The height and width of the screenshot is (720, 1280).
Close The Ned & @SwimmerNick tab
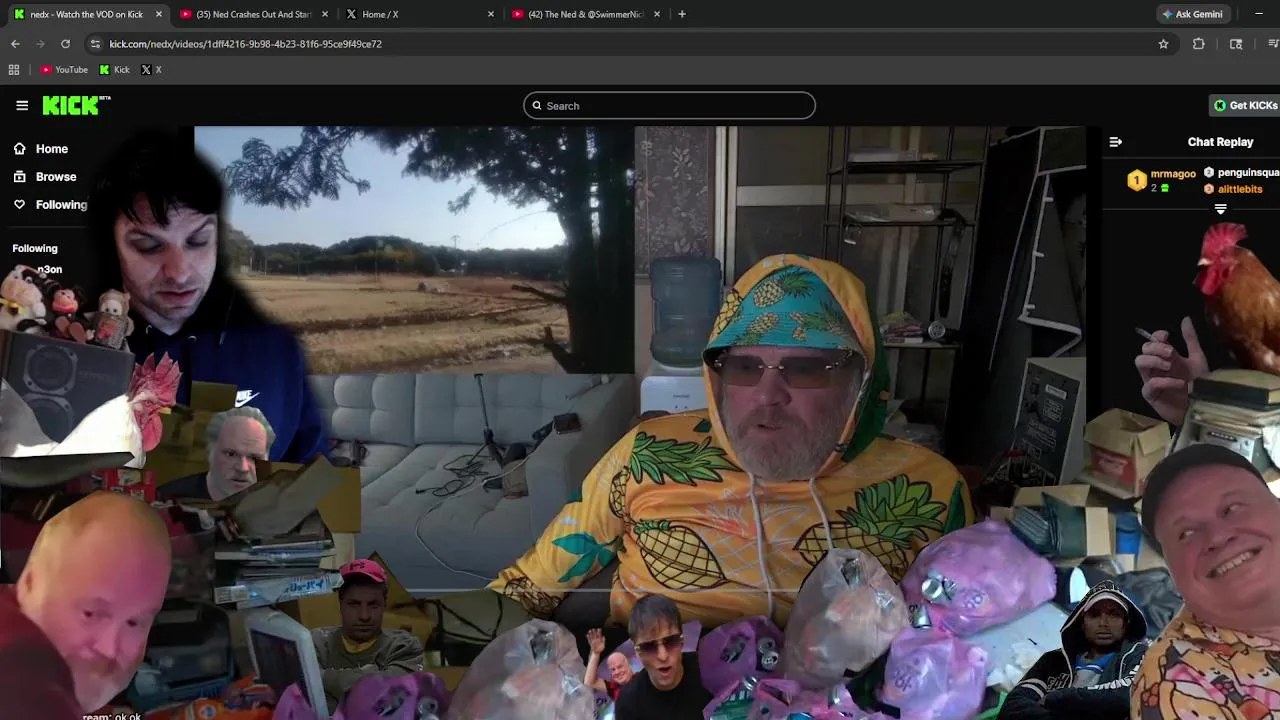click(x=657, y=14)
